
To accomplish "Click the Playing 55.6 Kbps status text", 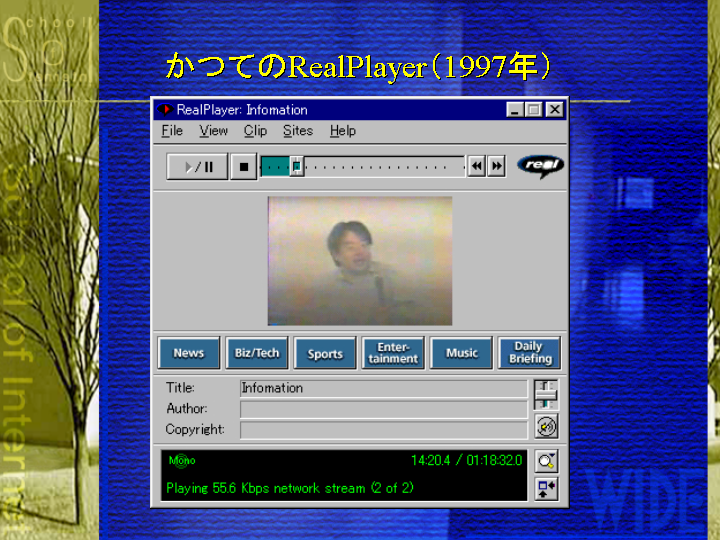I will pos(290,488).
